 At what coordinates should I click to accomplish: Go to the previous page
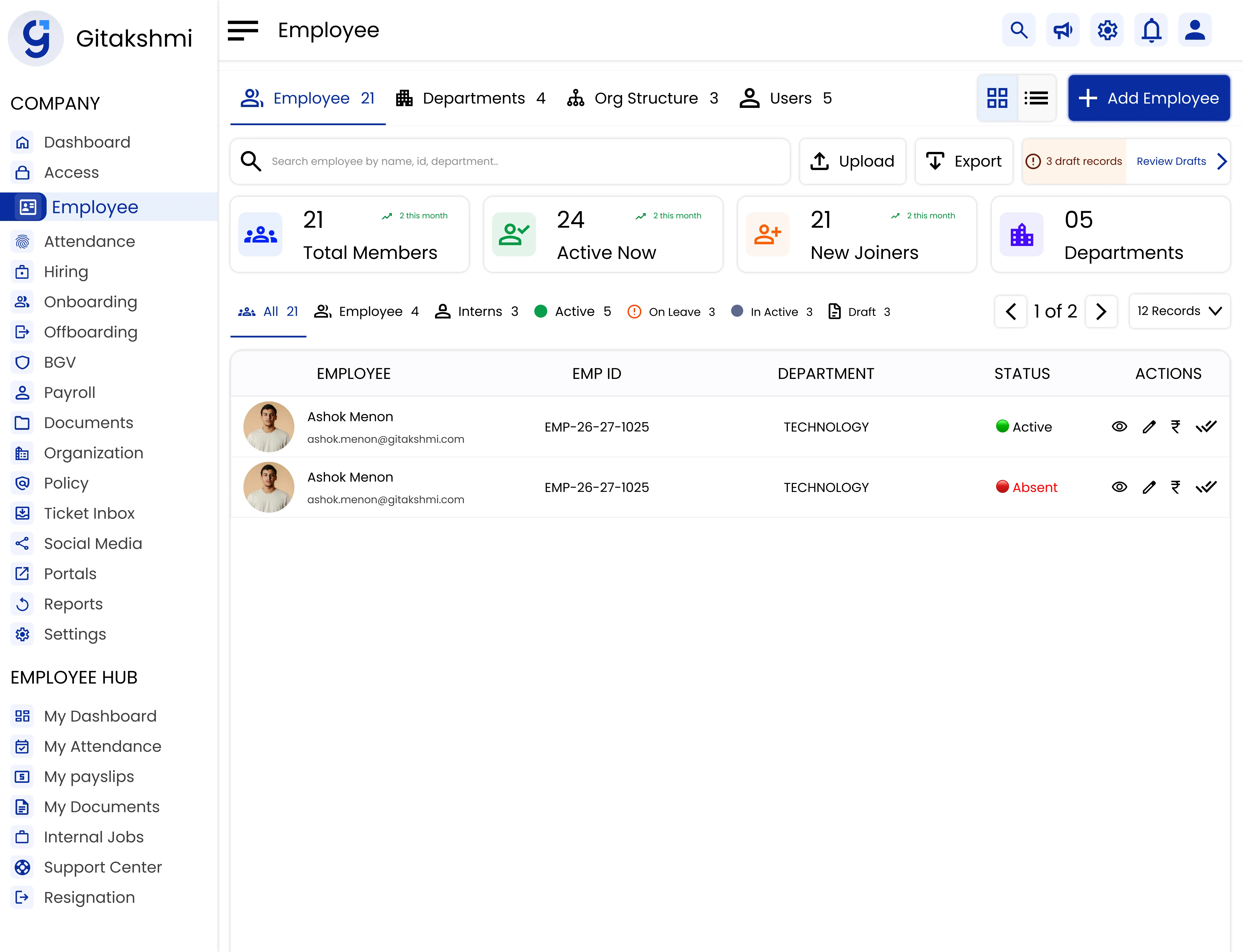click(x=1011, y=312)
